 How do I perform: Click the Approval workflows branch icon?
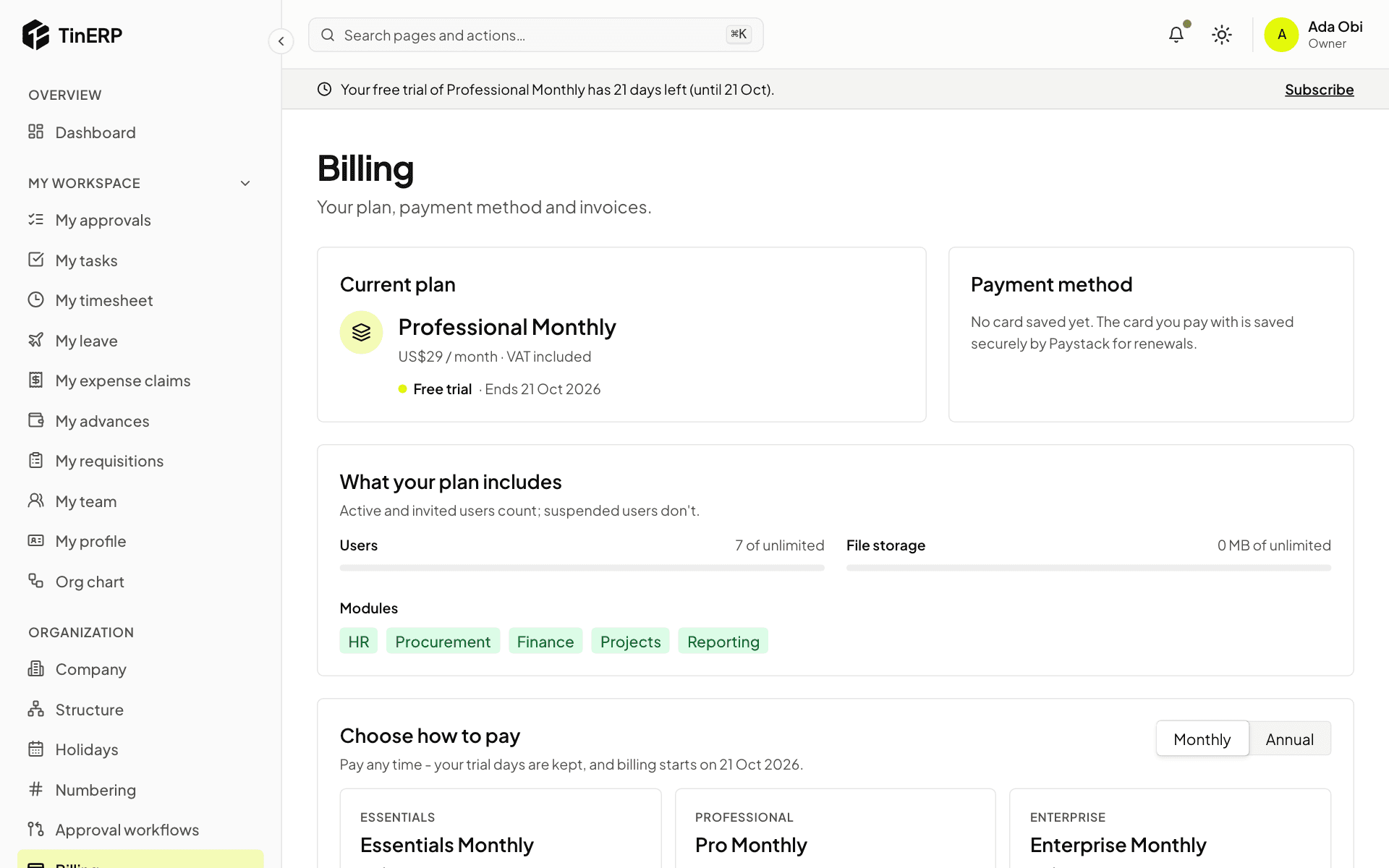tap(35, 829)
